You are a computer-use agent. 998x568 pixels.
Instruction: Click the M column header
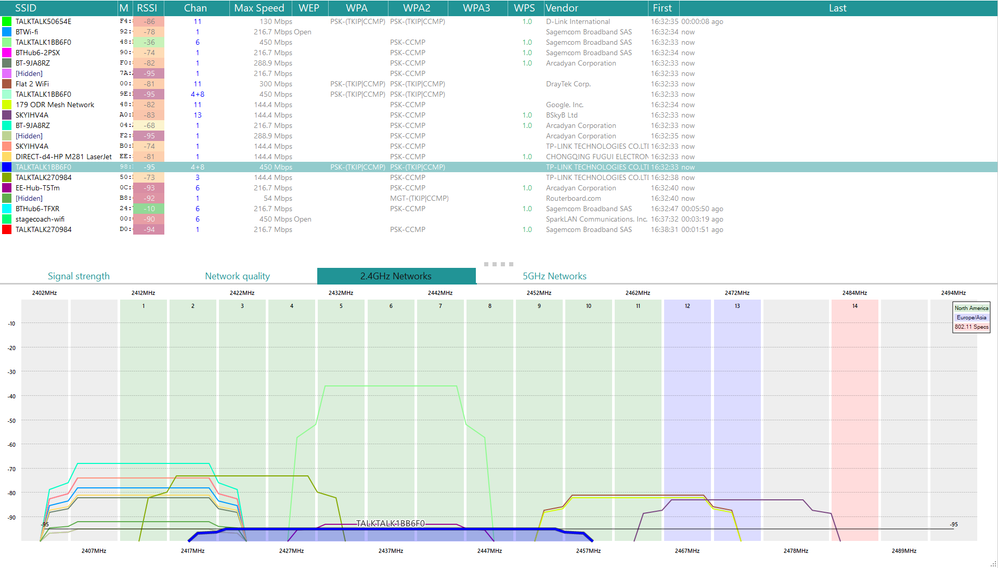click(124, 8)
